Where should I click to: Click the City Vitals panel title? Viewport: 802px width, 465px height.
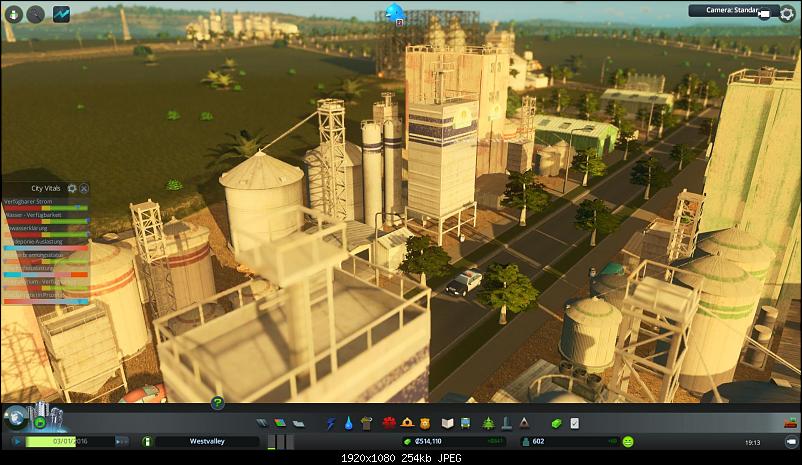point(46,188)
